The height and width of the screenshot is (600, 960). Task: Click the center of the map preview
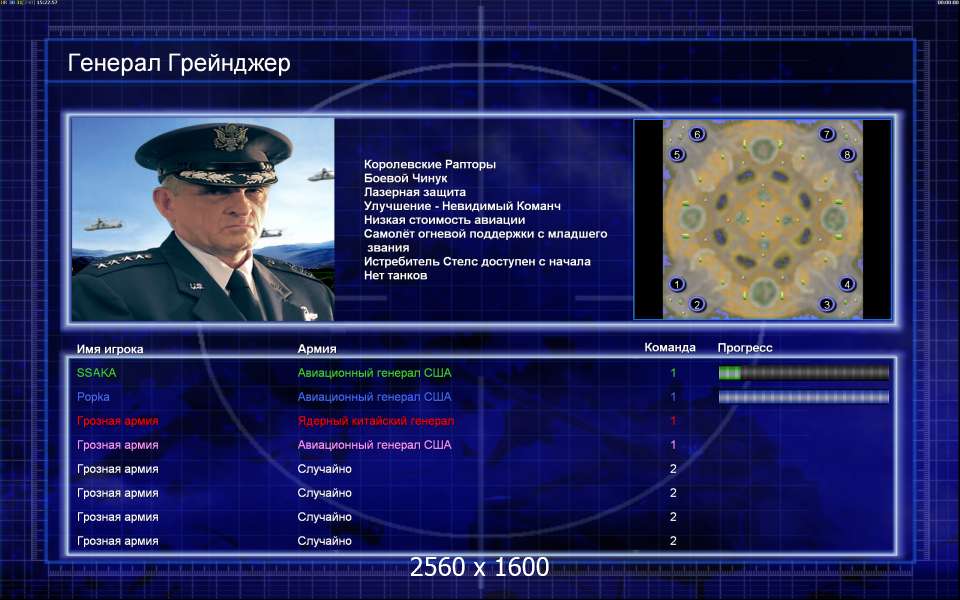[x=763, y=219]
